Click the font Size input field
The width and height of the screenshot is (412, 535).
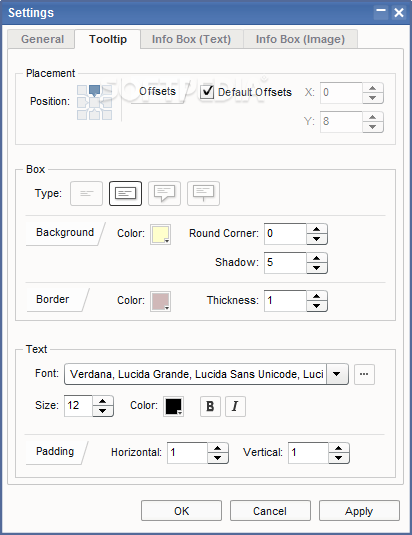coord(78,406)
